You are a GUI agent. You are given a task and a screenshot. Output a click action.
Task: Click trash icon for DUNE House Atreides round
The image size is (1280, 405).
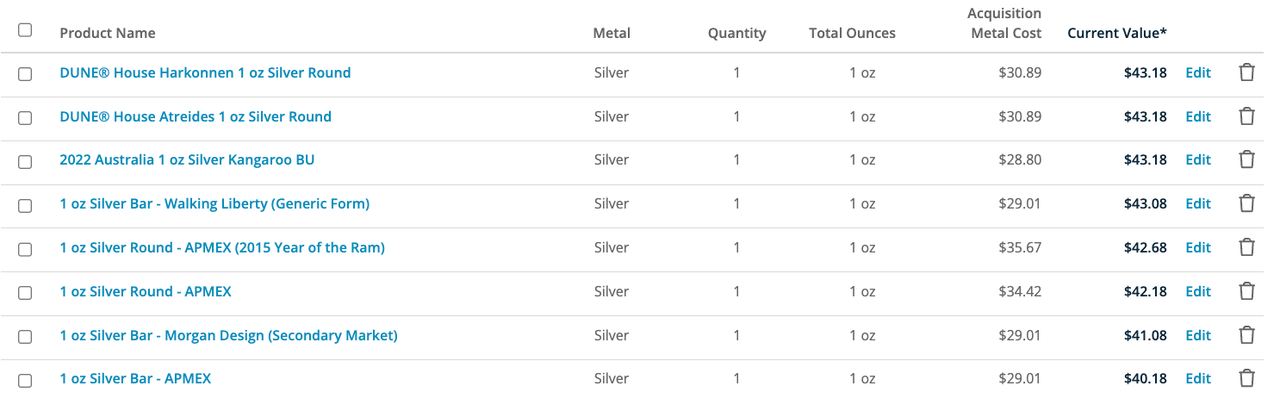1247,116
